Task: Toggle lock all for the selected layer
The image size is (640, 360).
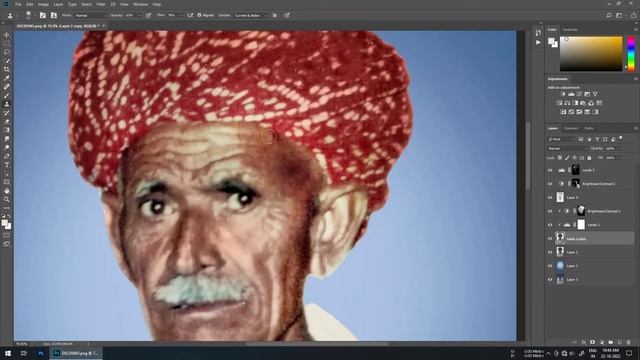Action: [x=589, y=158]
